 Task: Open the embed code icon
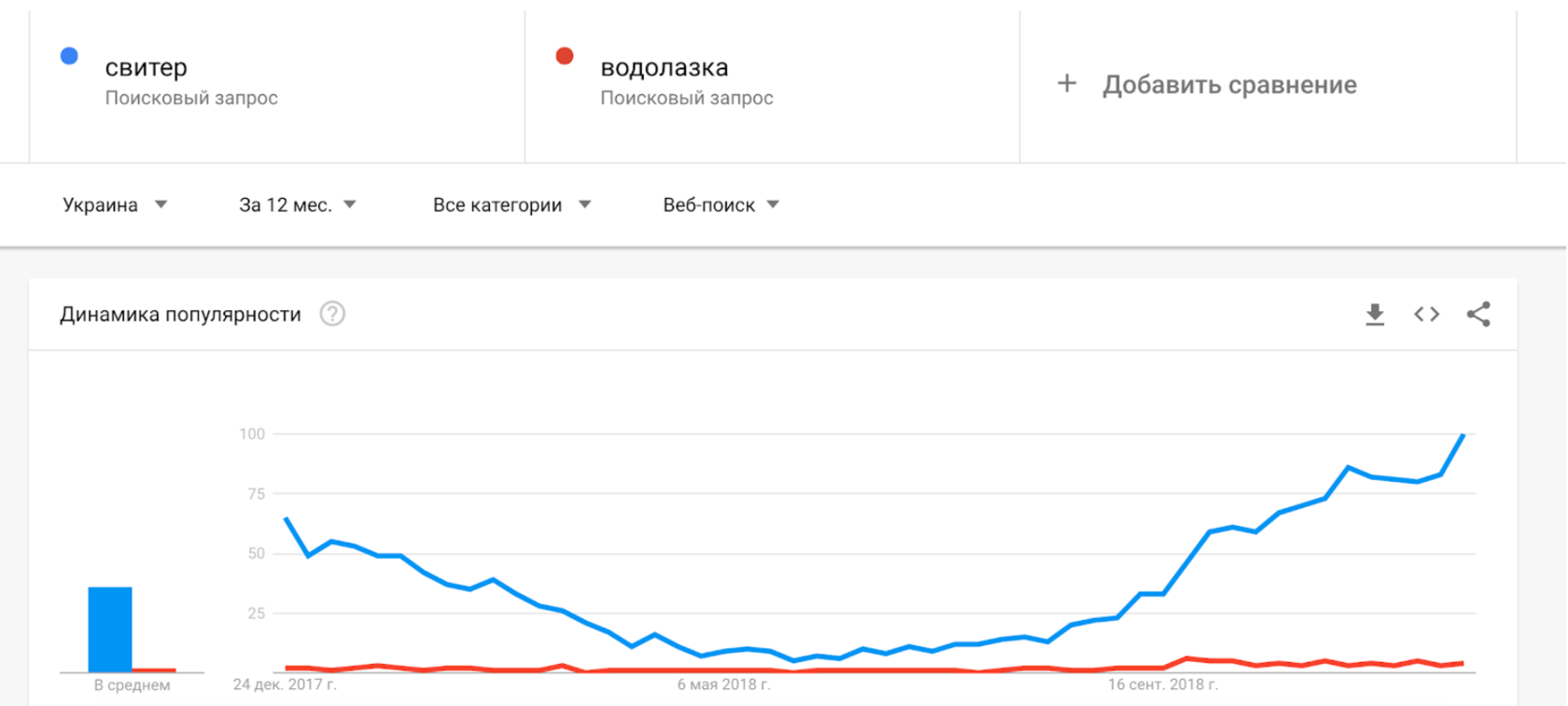[x=1426, y=315]
